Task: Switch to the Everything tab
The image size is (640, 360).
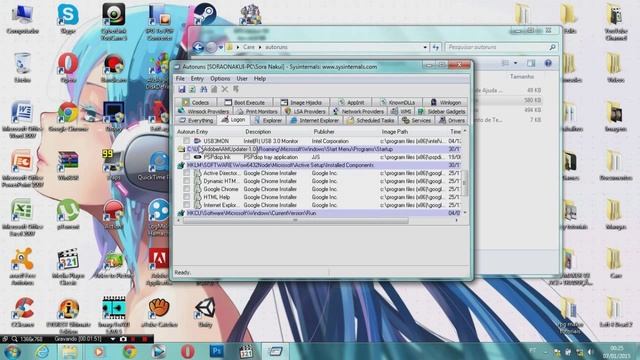Action: 196,120
